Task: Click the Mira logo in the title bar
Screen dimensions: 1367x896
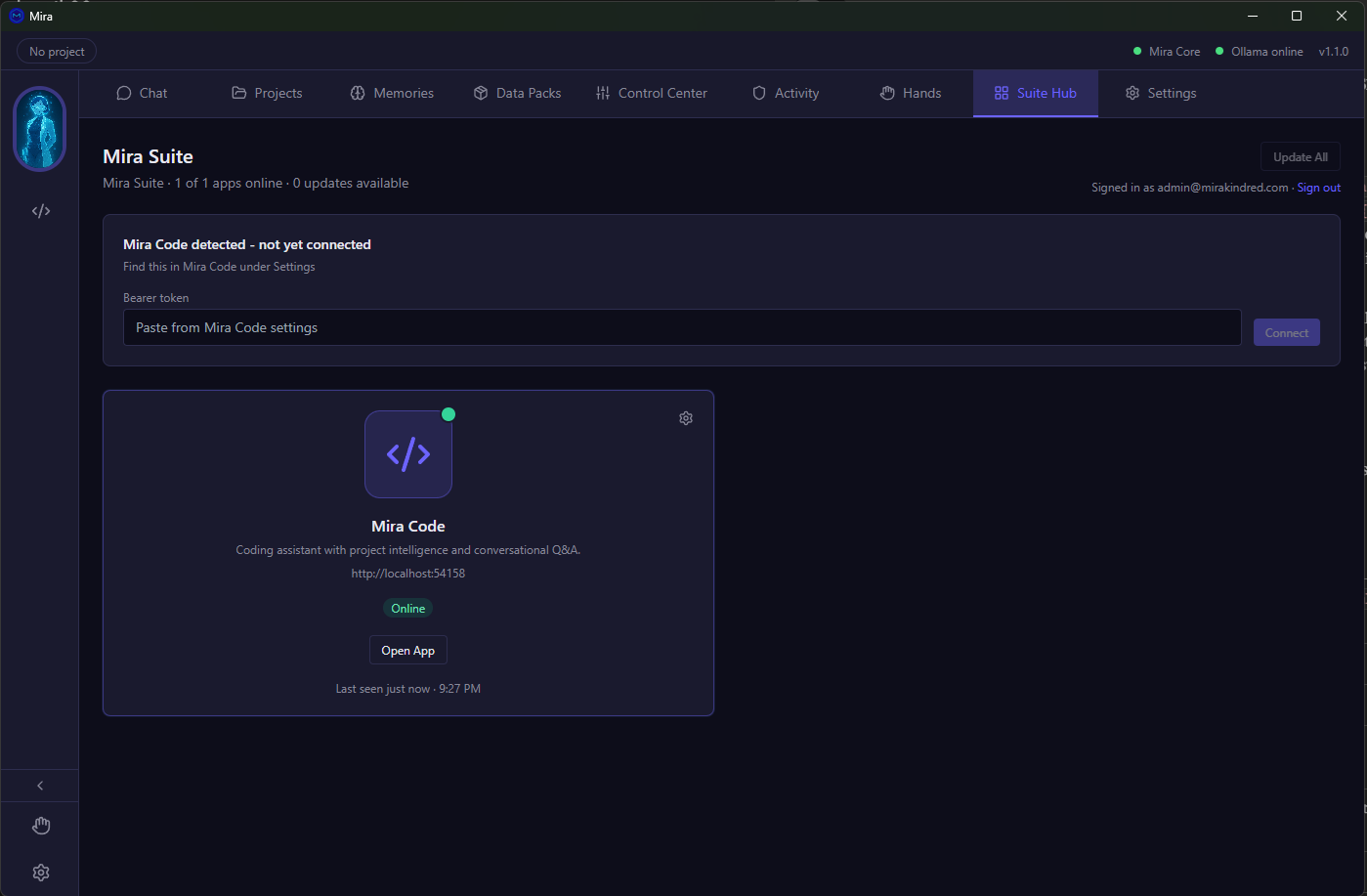Action: coord(17,16)
